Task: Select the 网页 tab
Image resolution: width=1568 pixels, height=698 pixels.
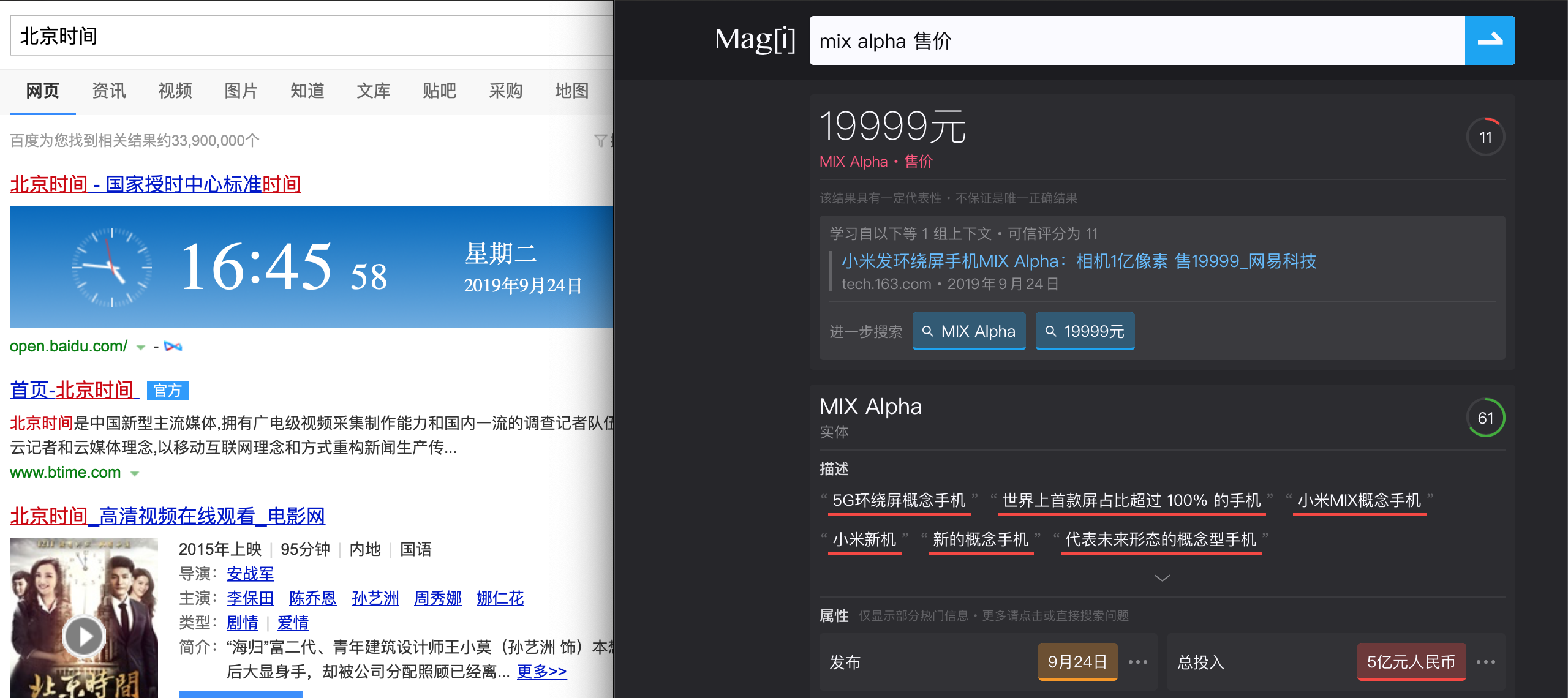Action: [x=43, y=91]
